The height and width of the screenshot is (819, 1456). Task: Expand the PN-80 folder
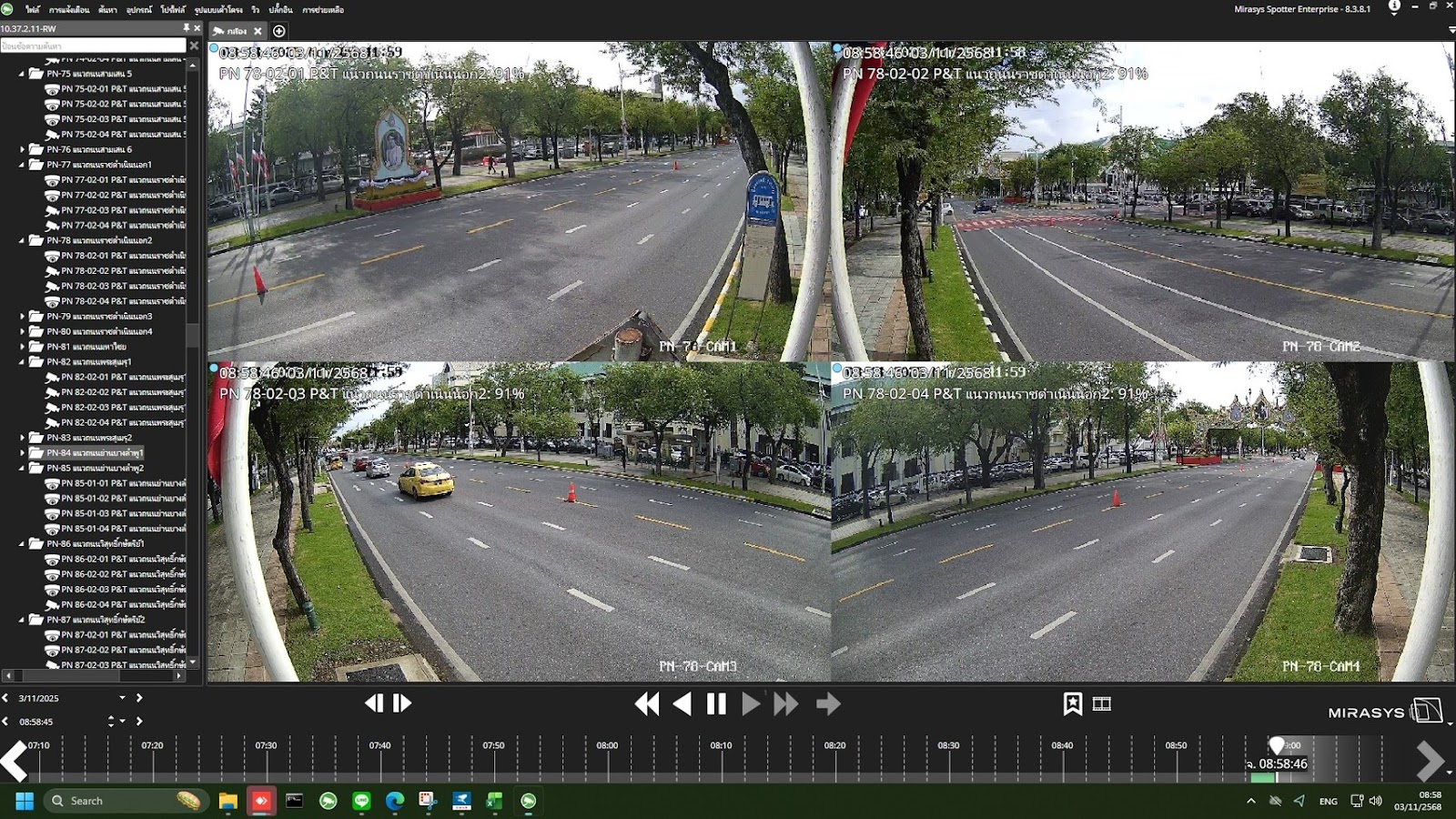(22, 331)
